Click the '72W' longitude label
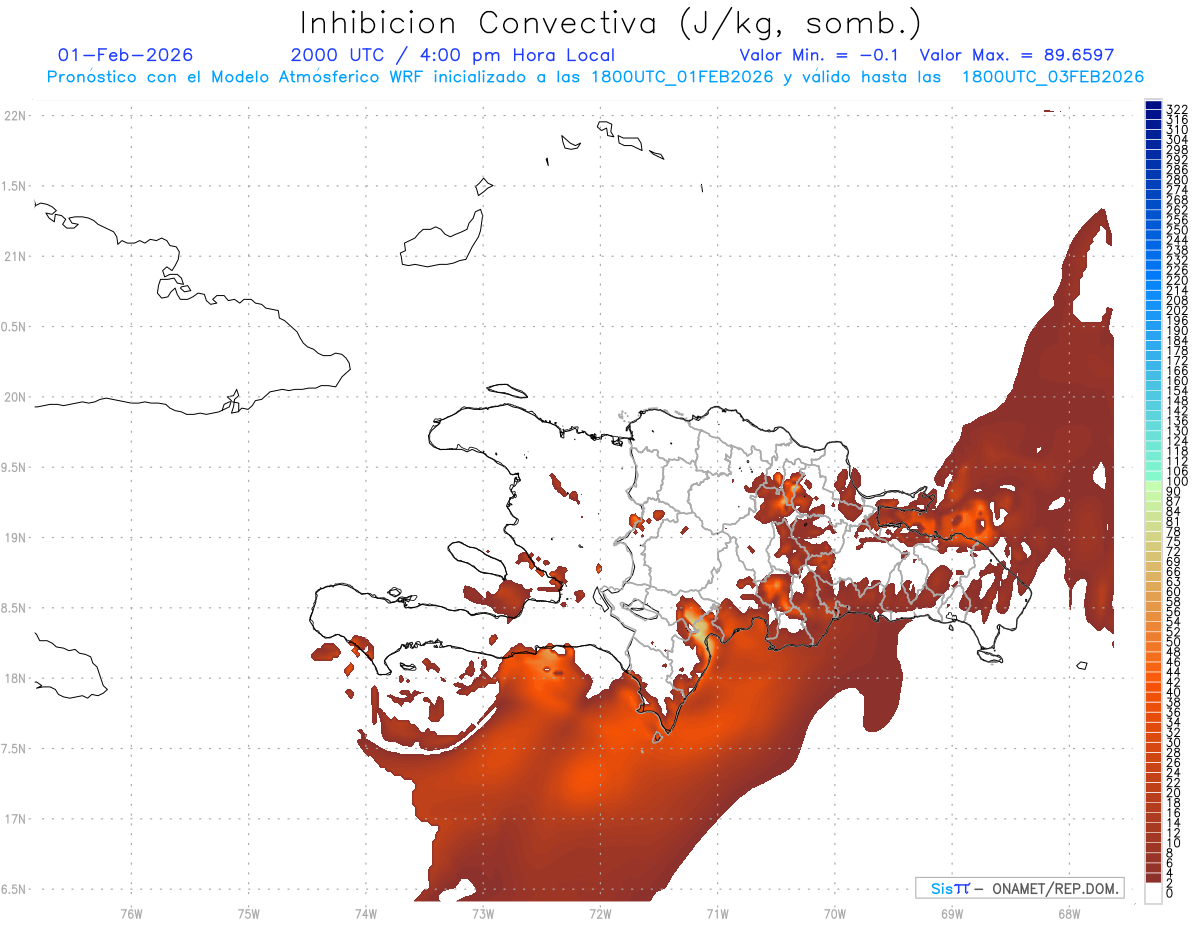Image resolution: width=1200 pixels, height=927 pixels. coord(600,914)
